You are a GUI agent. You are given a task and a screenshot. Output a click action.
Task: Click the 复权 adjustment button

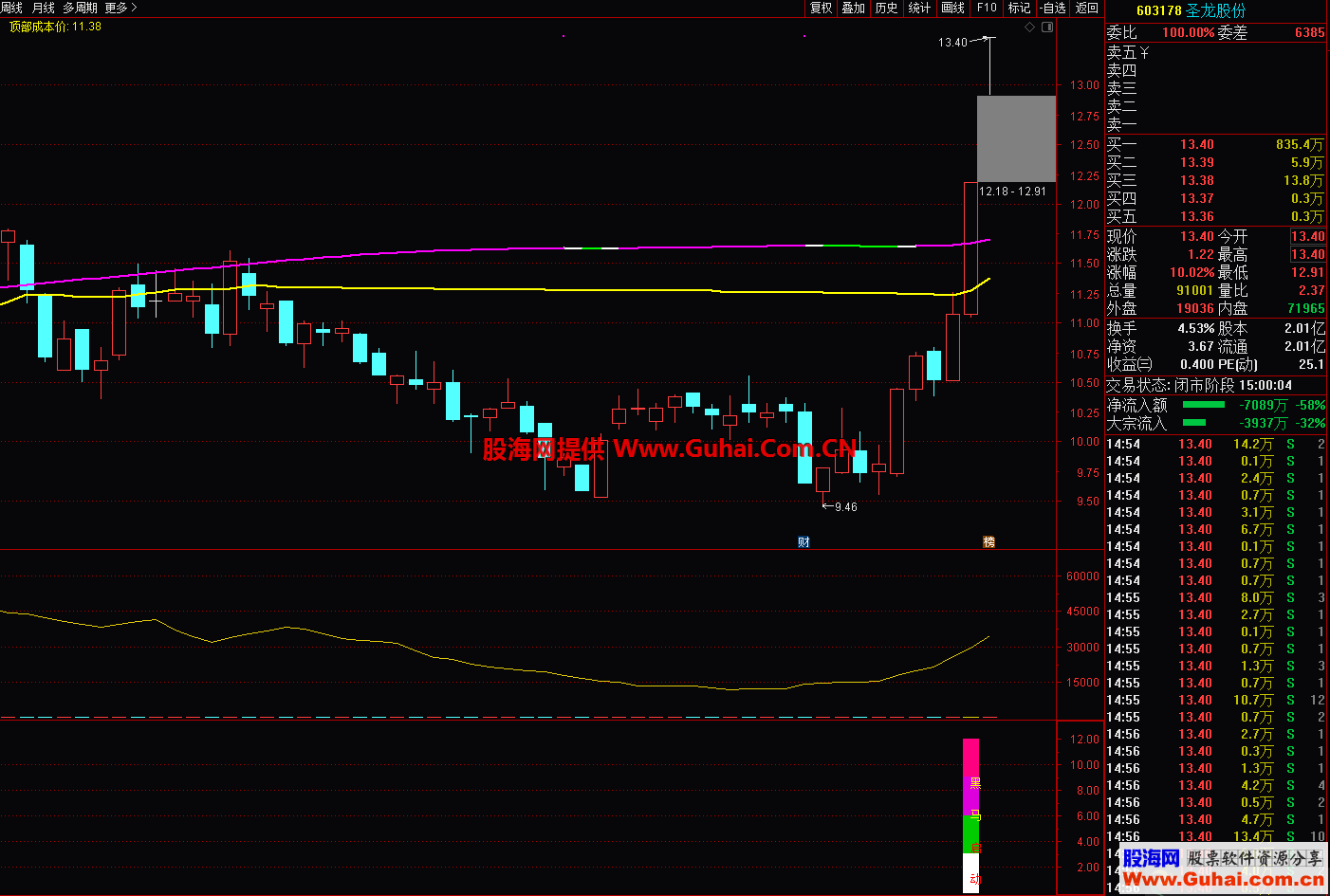click(x=821, y=8)
